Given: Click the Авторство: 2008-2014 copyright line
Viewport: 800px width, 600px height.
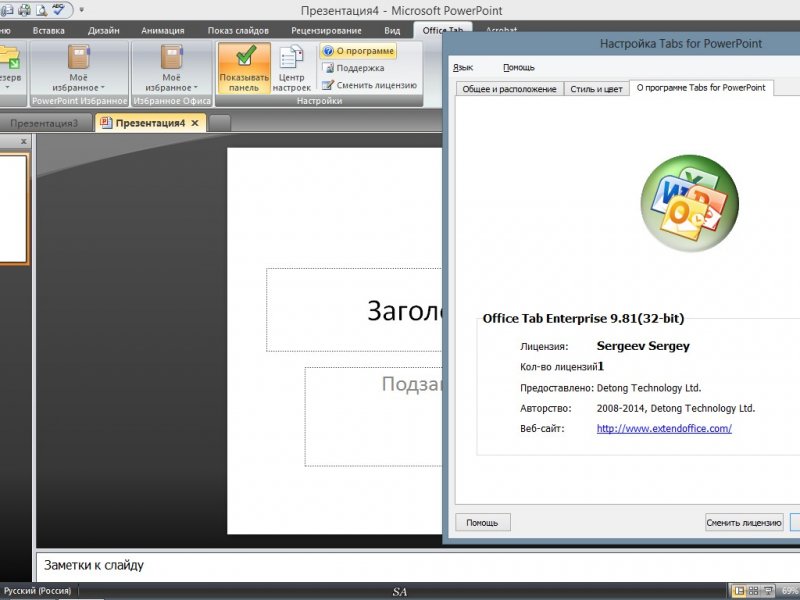Looking at the screenshot, I should pos(637,408).
